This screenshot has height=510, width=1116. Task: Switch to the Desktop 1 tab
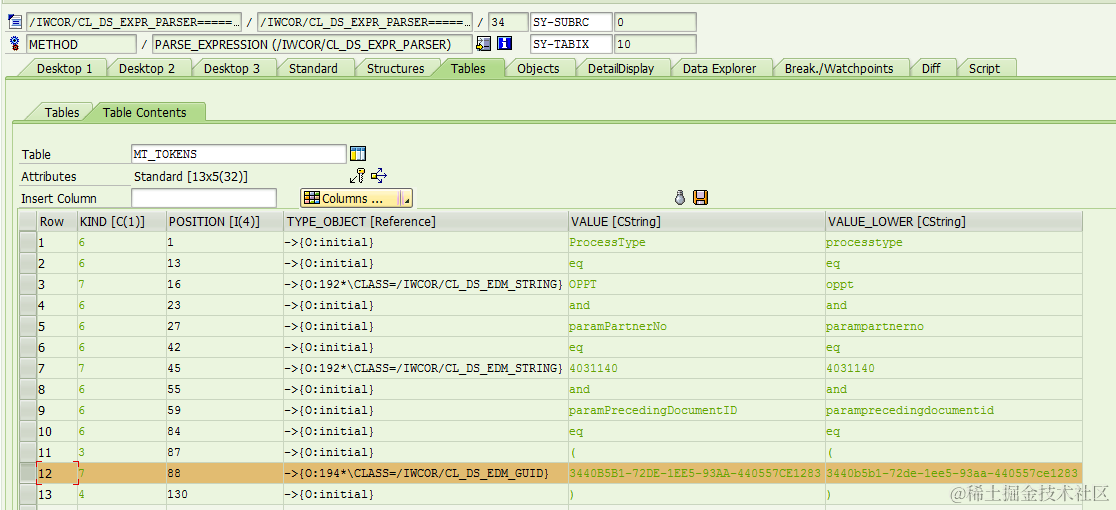(x=64, y=68)
